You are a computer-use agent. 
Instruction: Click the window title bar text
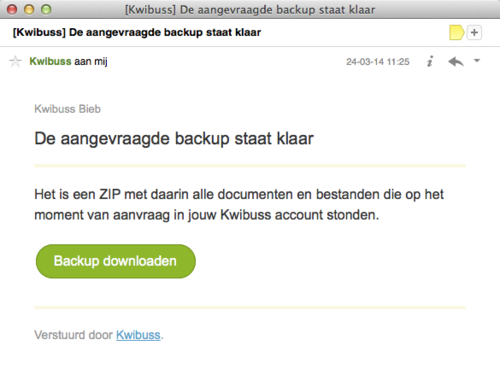pyautogui.click(x=250, y=10)
